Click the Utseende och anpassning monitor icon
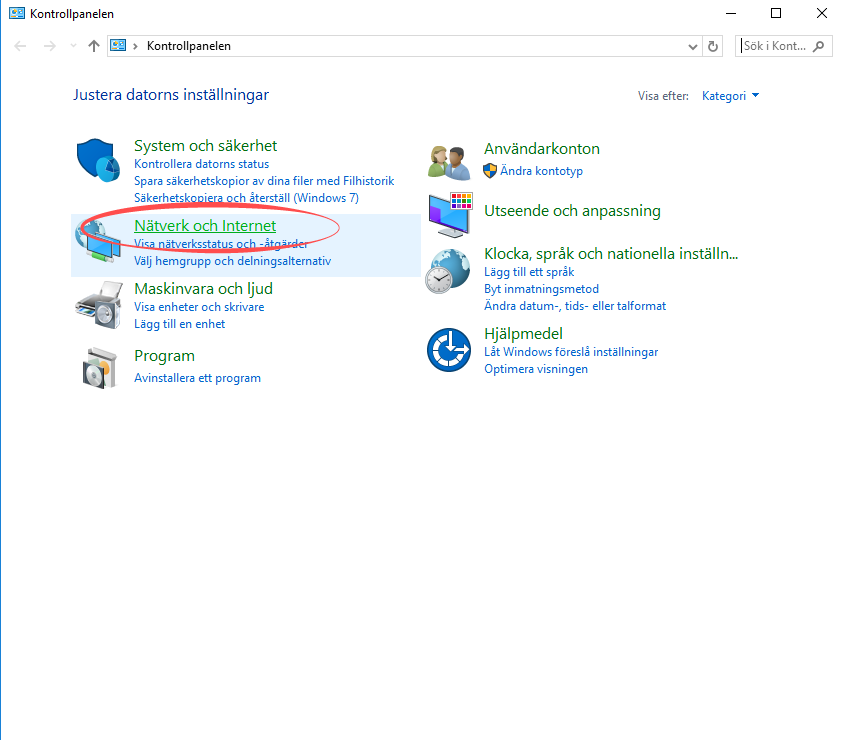 click(451, 215)
